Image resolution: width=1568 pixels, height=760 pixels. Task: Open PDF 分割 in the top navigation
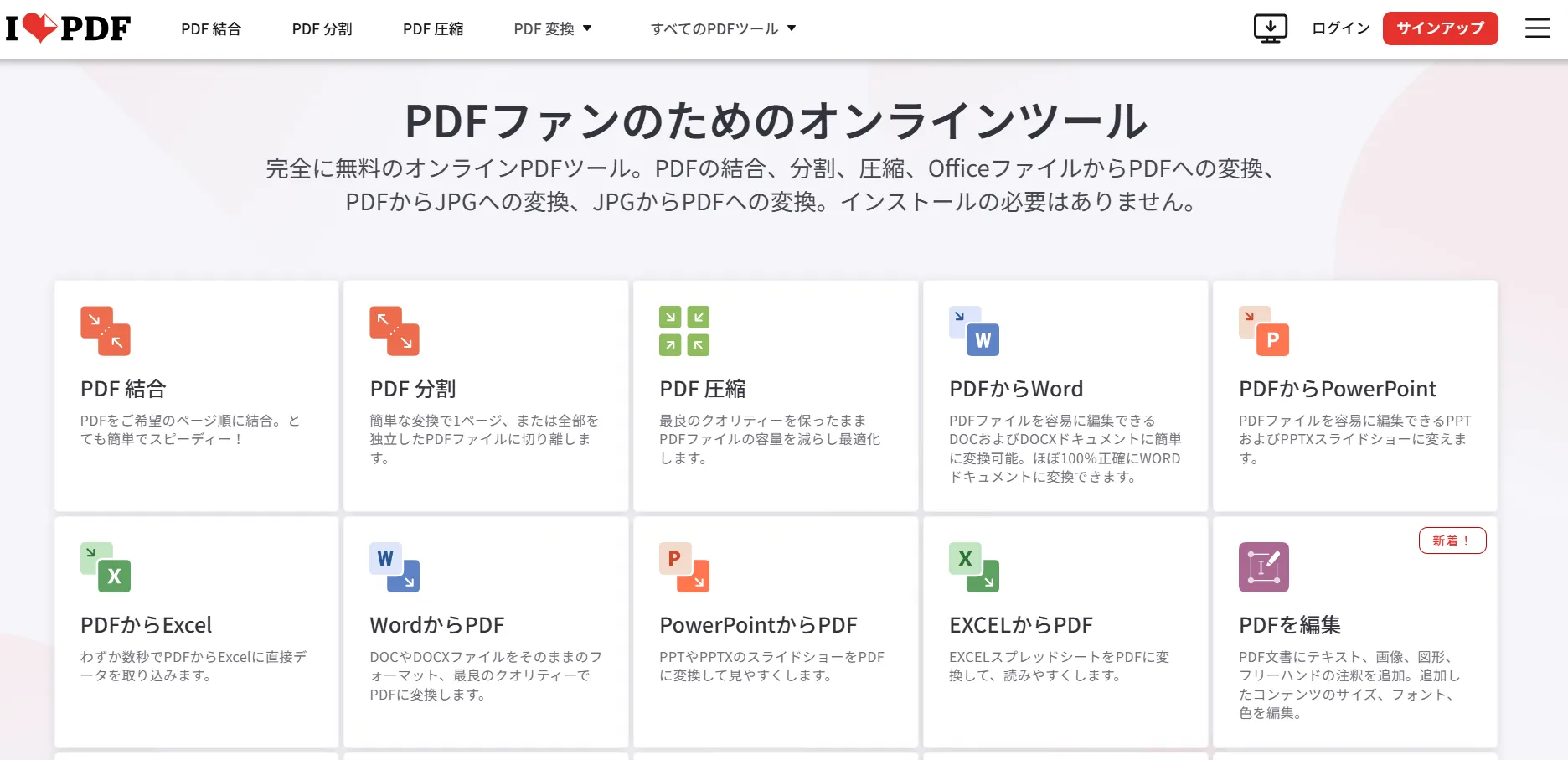click(322, 28)
